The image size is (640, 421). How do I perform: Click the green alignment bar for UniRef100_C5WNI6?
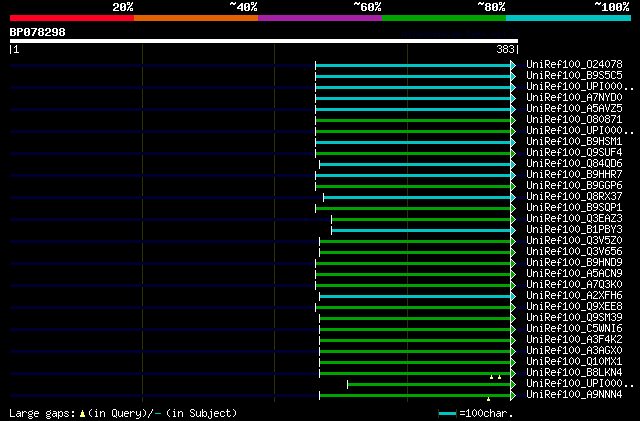[415, 330]
